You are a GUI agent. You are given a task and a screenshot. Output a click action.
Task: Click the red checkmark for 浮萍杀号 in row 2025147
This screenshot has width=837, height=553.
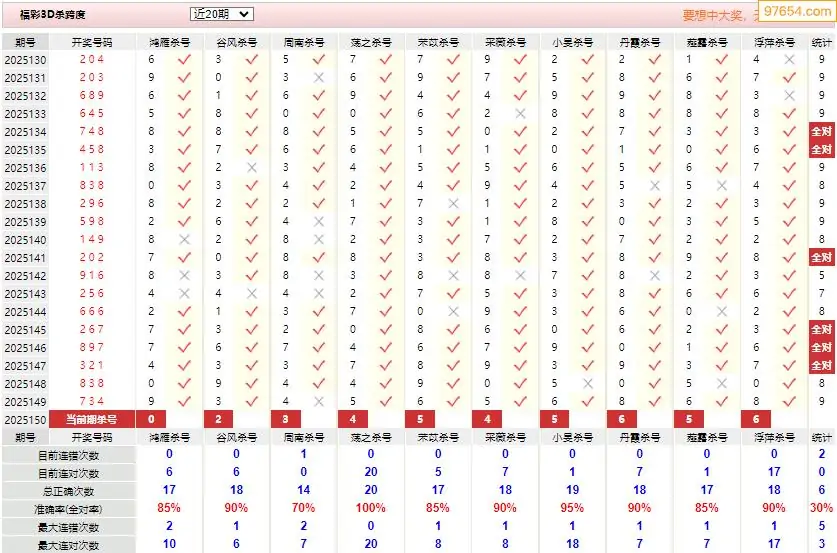(x=789, y=366)
